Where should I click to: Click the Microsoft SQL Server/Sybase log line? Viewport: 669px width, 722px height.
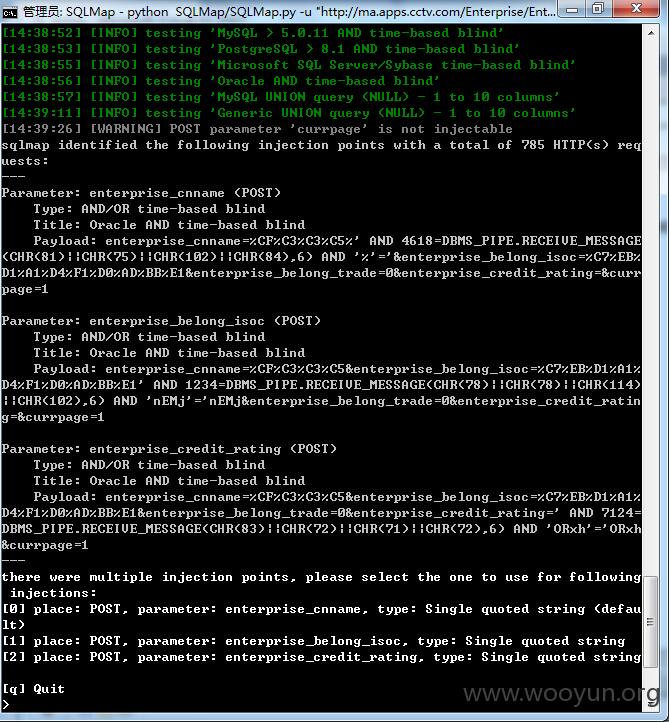pos(289,65)
